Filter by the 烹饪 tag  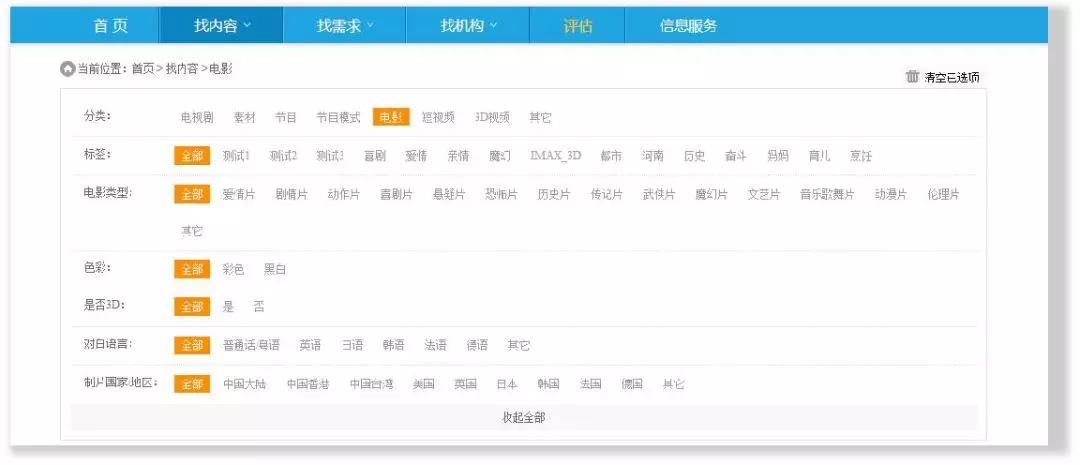point(860,156)
